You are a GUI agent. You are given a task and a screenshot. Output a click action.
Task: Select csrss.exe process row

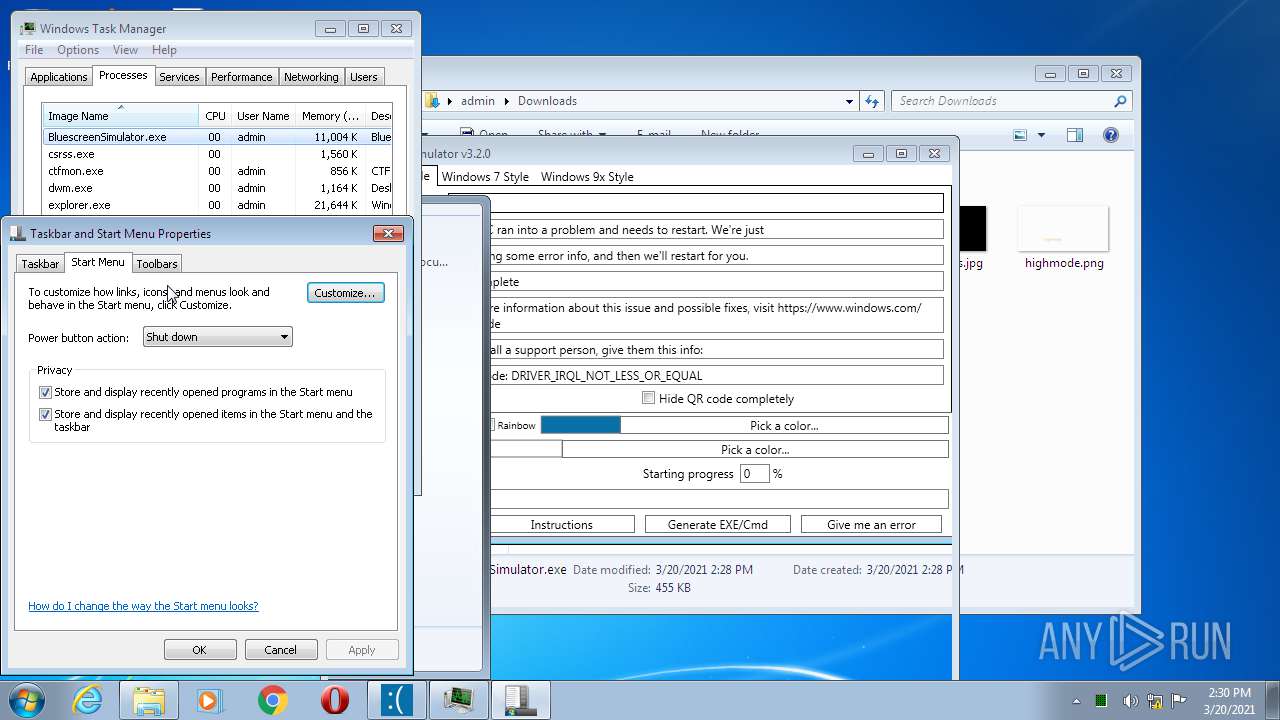[x=219, y=154]
